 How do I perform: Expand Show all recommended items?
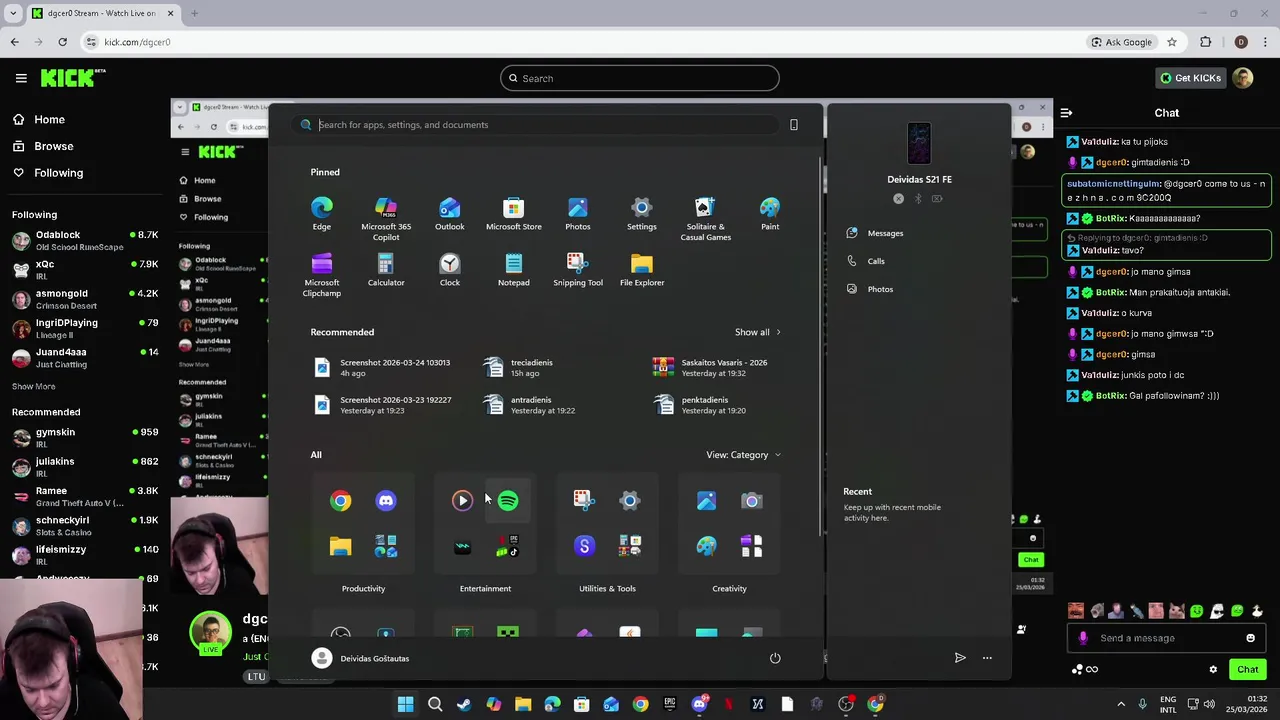[758, 332]
